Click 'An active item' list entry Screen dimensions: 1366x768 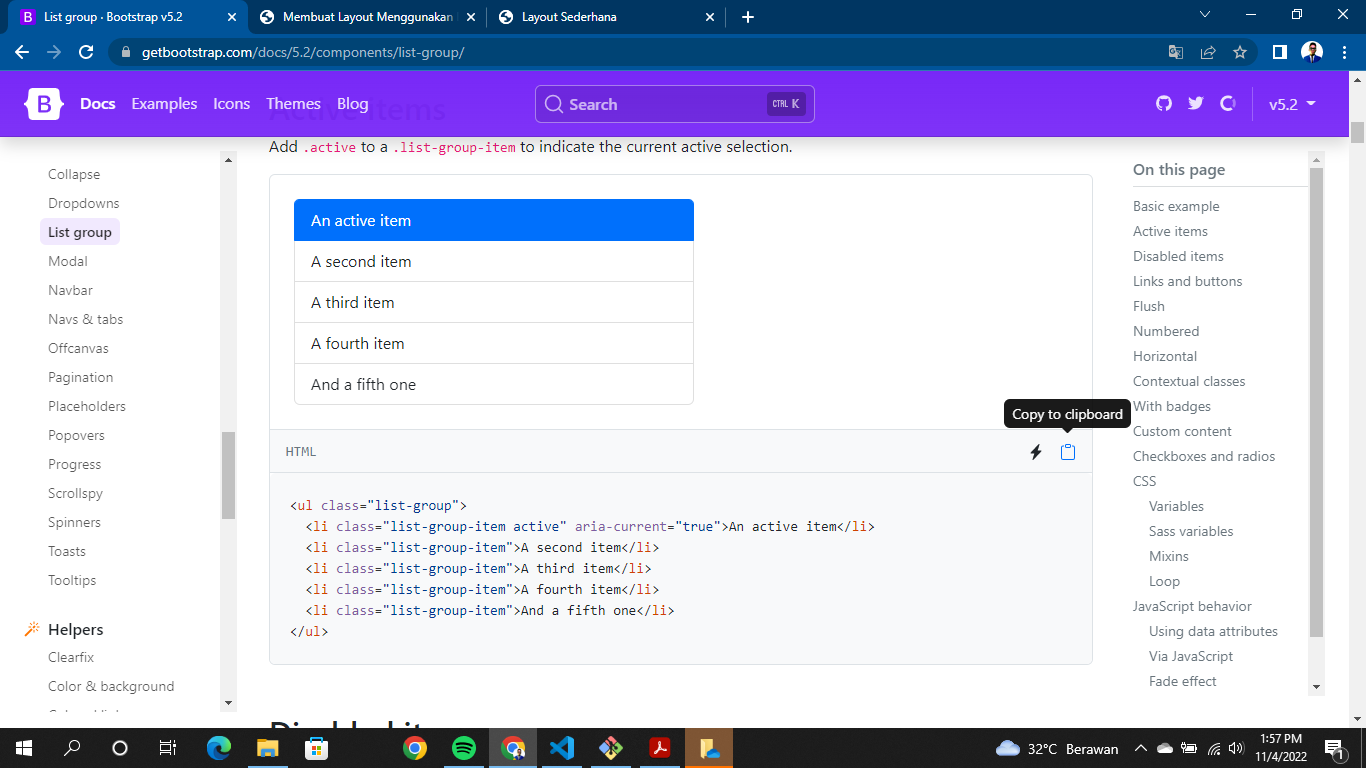point(494,220)
